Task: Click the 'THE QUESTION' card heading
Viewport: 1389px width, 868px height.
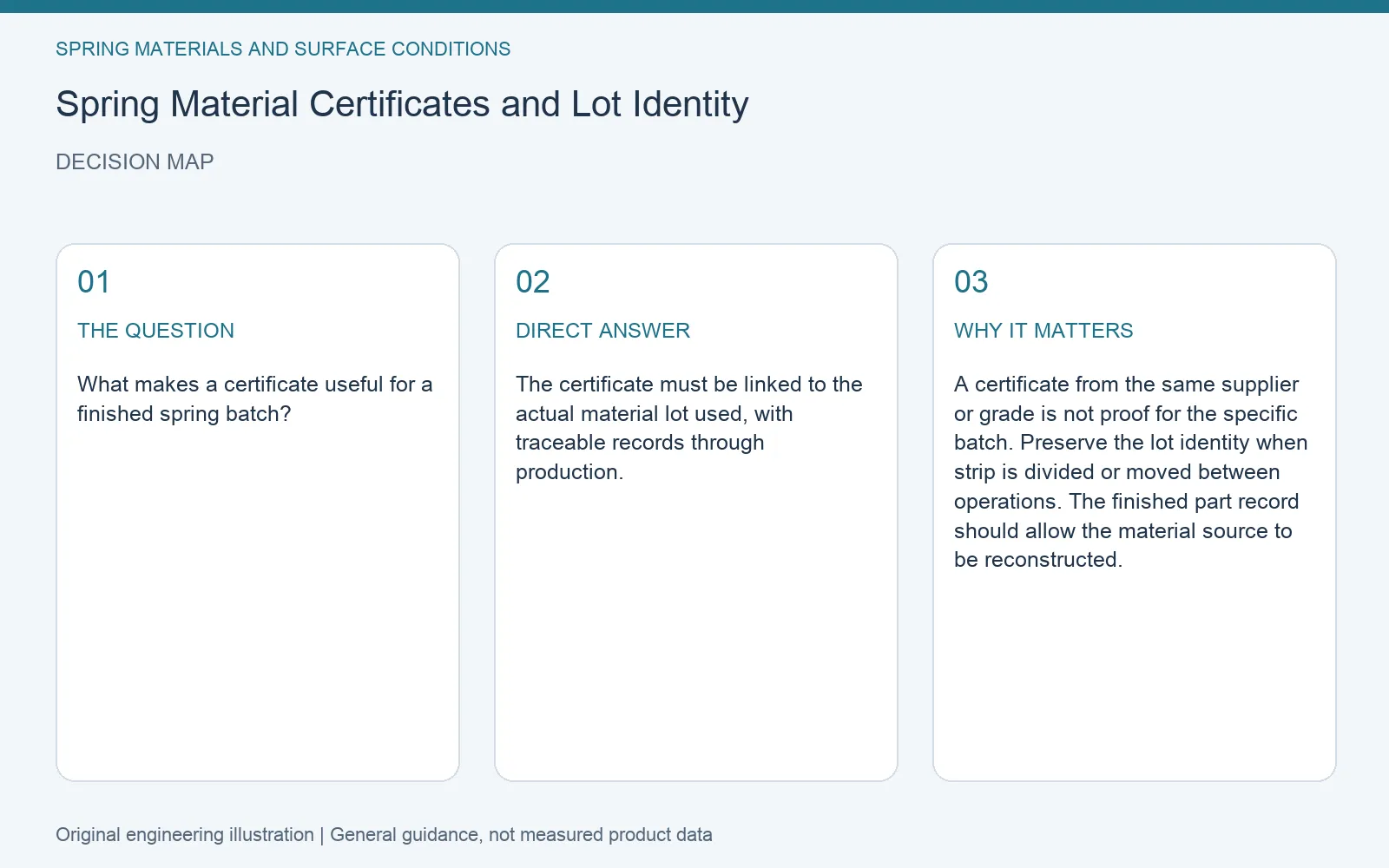Action: pyautogui.click(x=155, y=331)
